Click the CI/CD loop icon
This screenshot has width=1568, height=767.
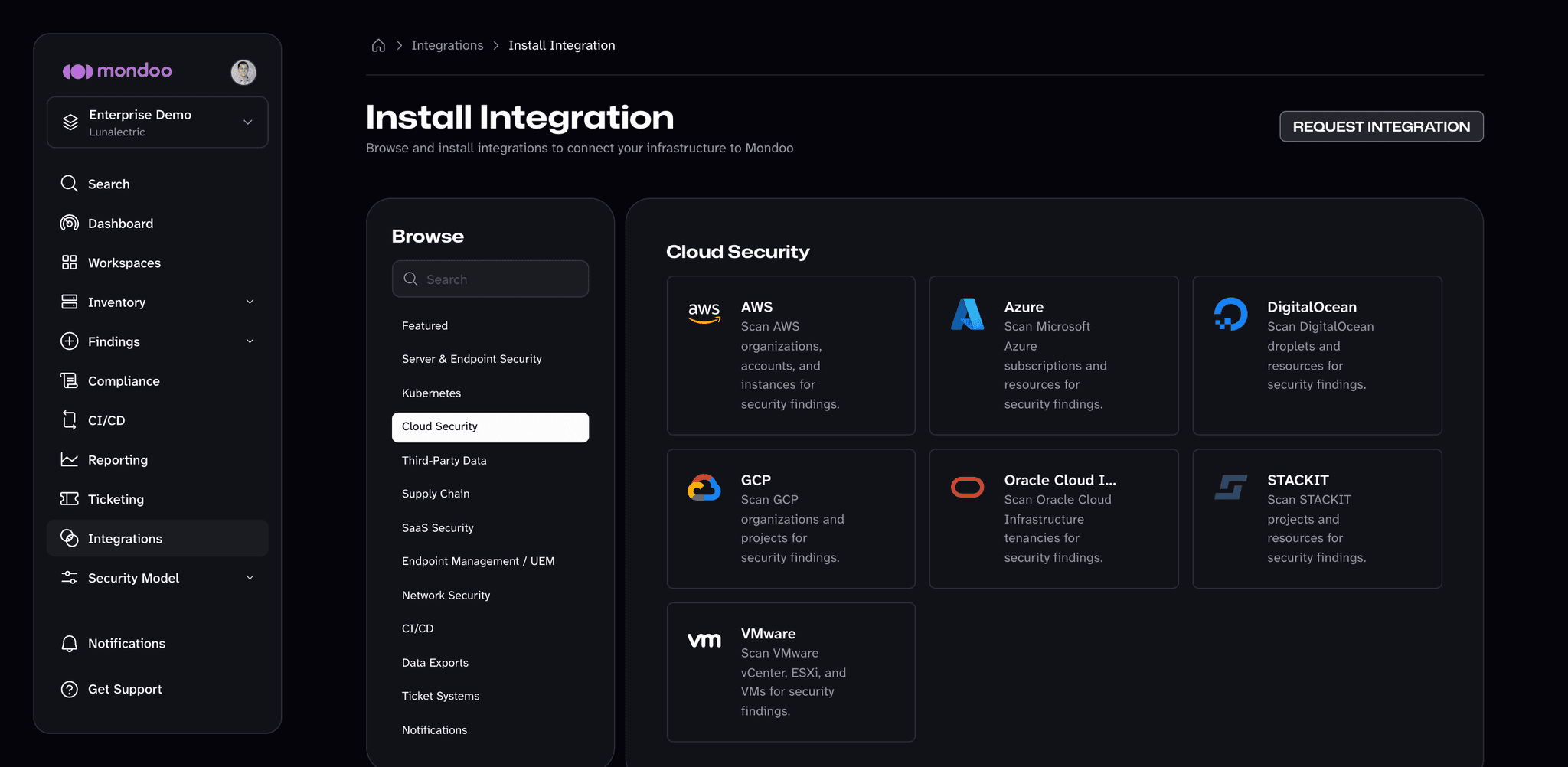point(69,420)
